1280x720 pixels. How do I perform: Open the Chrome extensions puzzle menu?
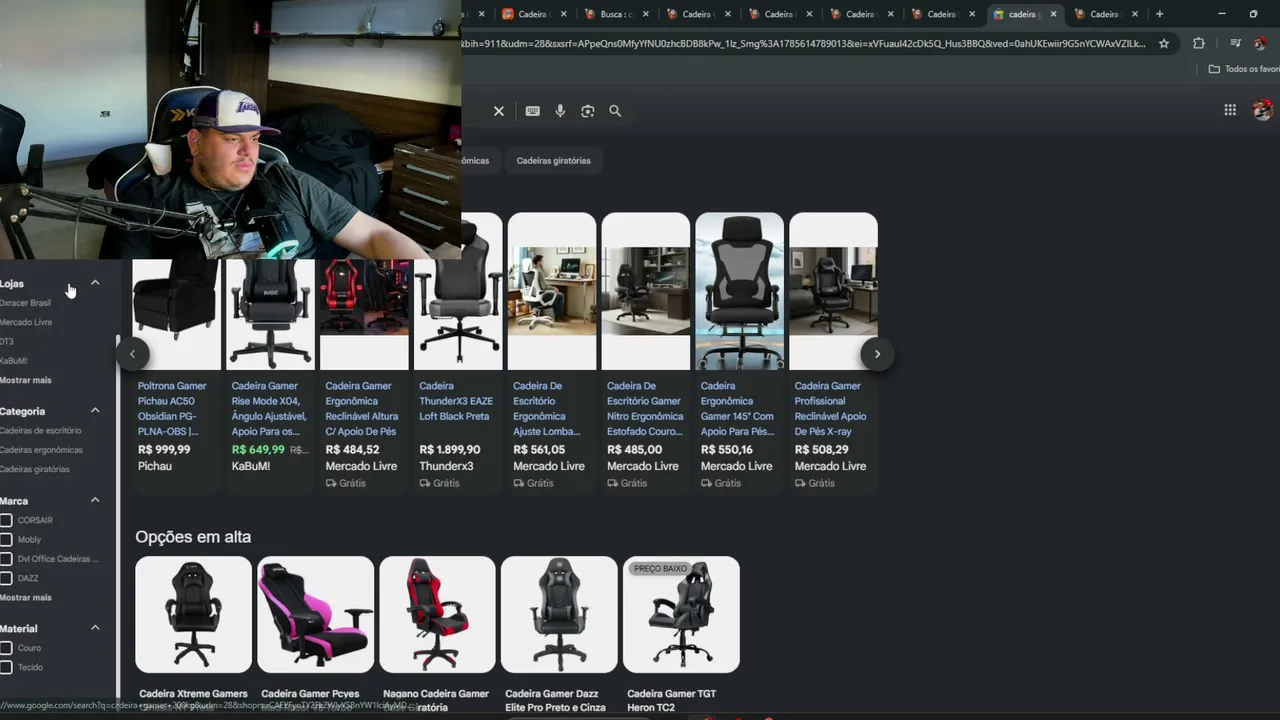coord(1199,44)
